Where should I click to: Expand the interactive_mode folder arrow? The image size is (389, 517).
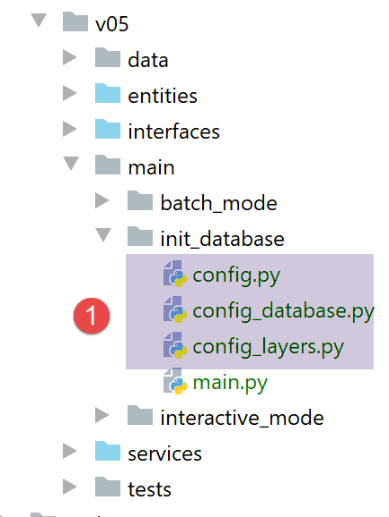click(x=102, y=415)
